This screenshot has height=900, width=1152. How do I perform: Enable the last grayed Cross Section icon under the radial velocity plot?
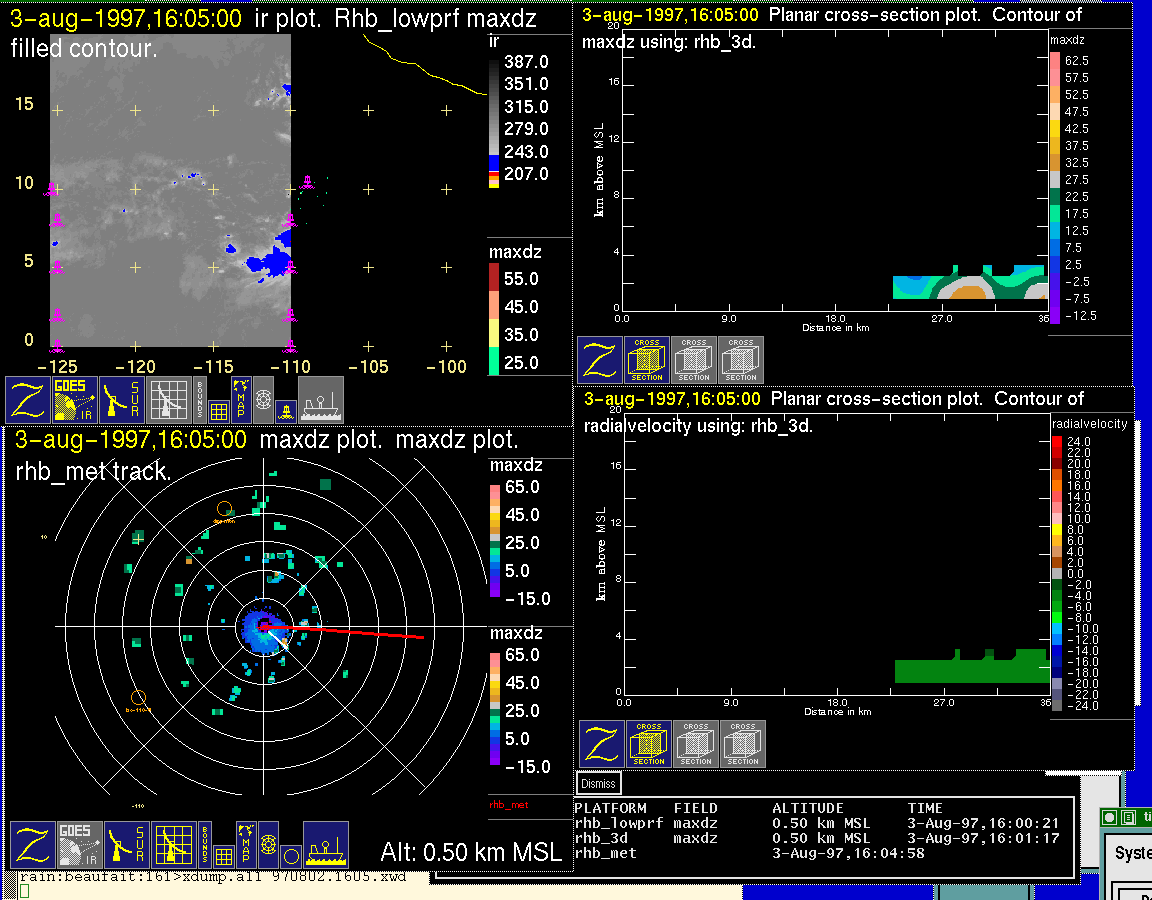[743, 744]
